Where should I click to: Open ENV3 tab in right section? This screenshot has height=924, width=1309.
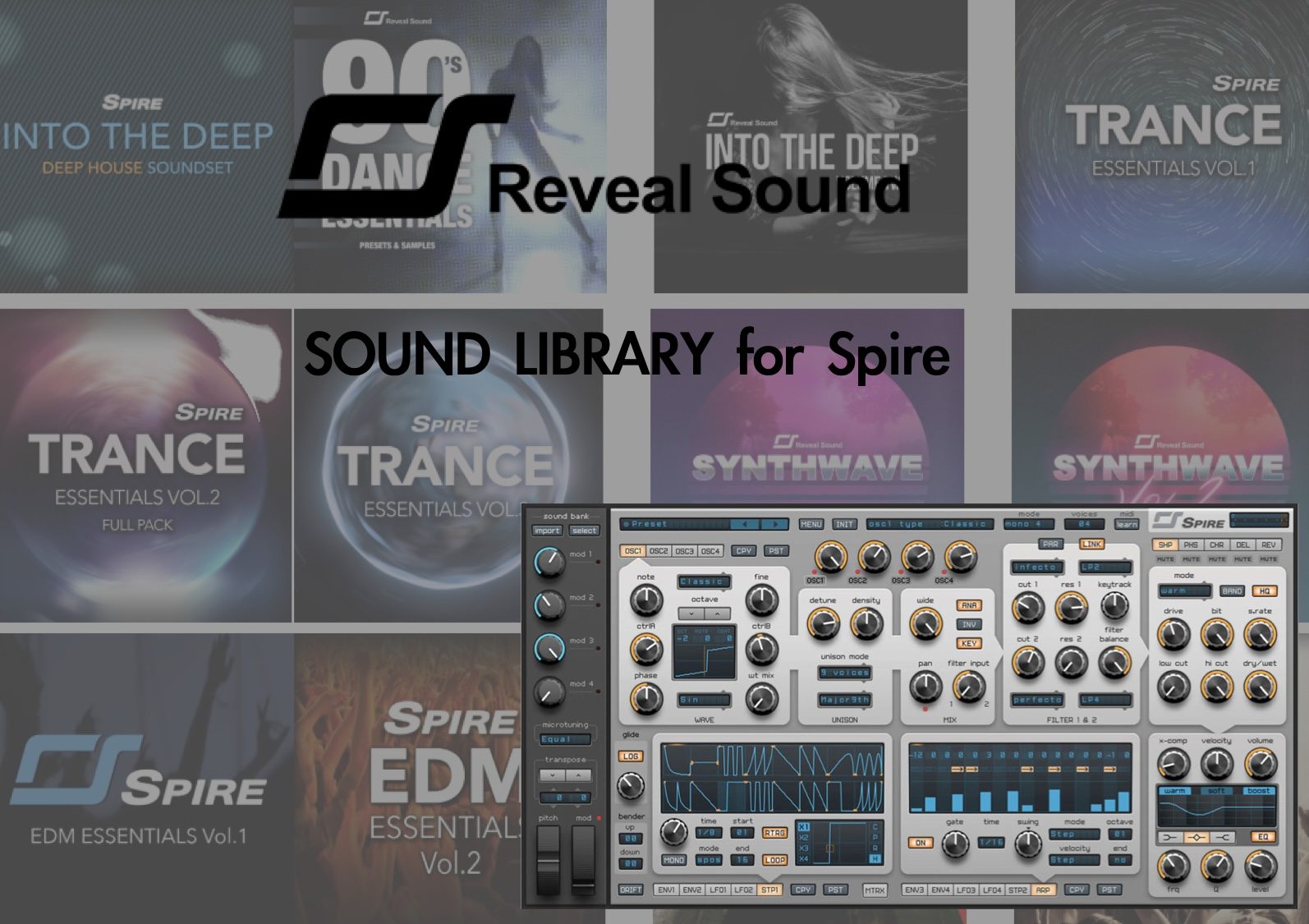pyautogui.click(x=915, y=890)
